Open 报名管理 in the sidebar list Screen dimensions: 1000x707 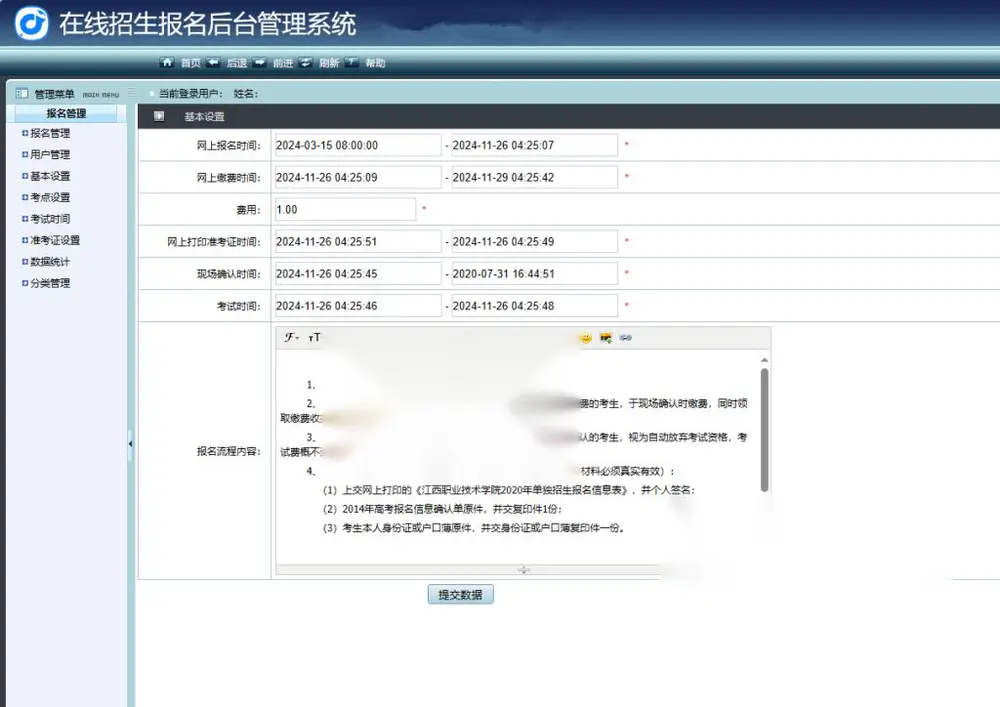point(50,133)
